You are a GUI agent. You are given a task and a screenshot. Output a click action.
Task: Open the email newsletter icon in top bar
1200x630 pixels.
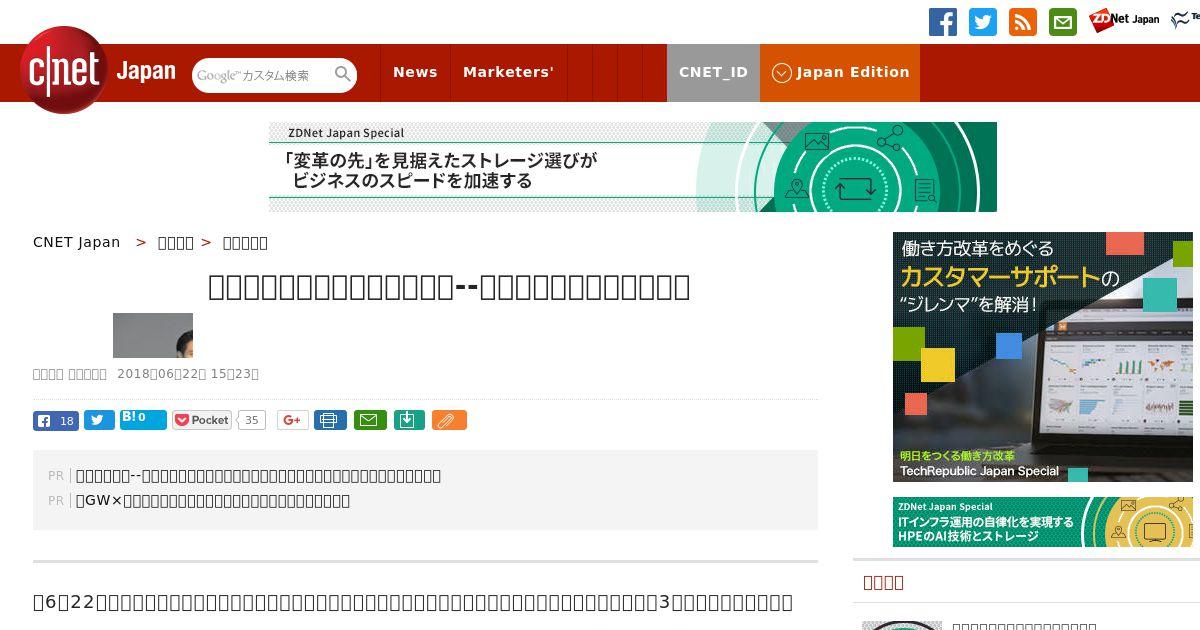point(1063,22)
